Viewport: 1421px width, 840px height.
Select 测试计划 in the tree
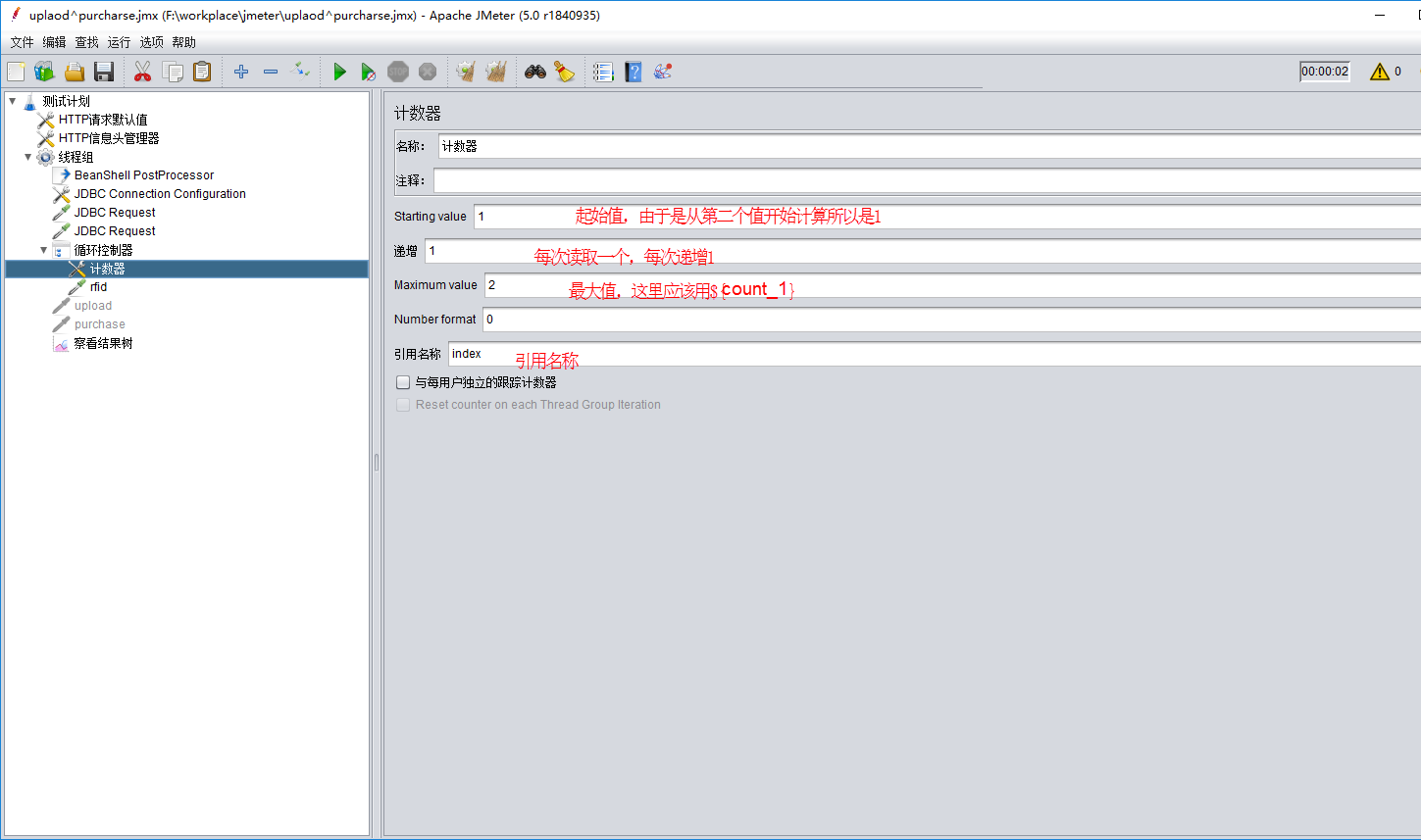pyautogui.click(x=66, y=101)
